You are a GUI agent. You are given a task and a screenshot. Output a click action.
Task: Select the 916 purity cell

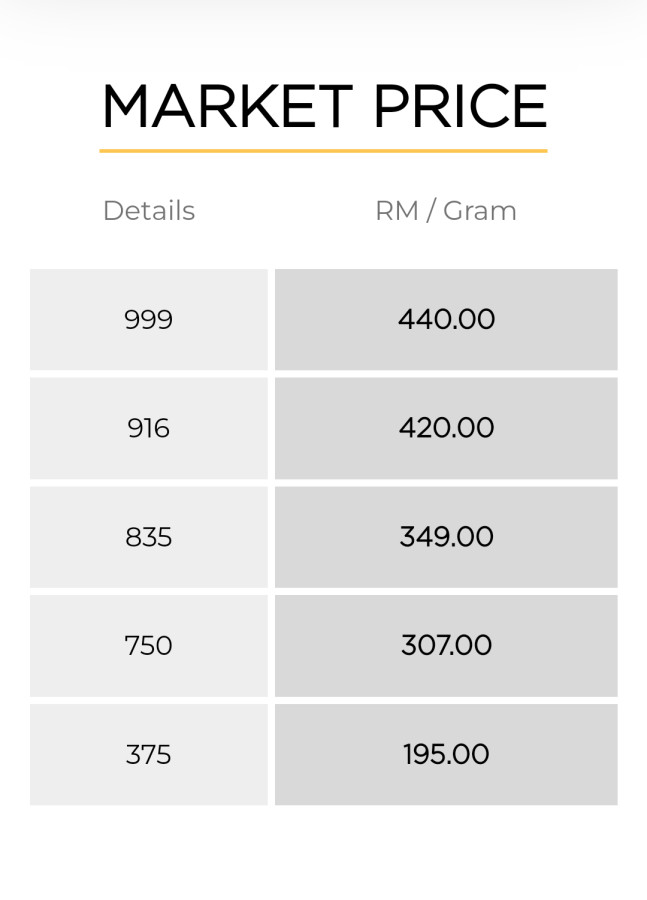149,428
